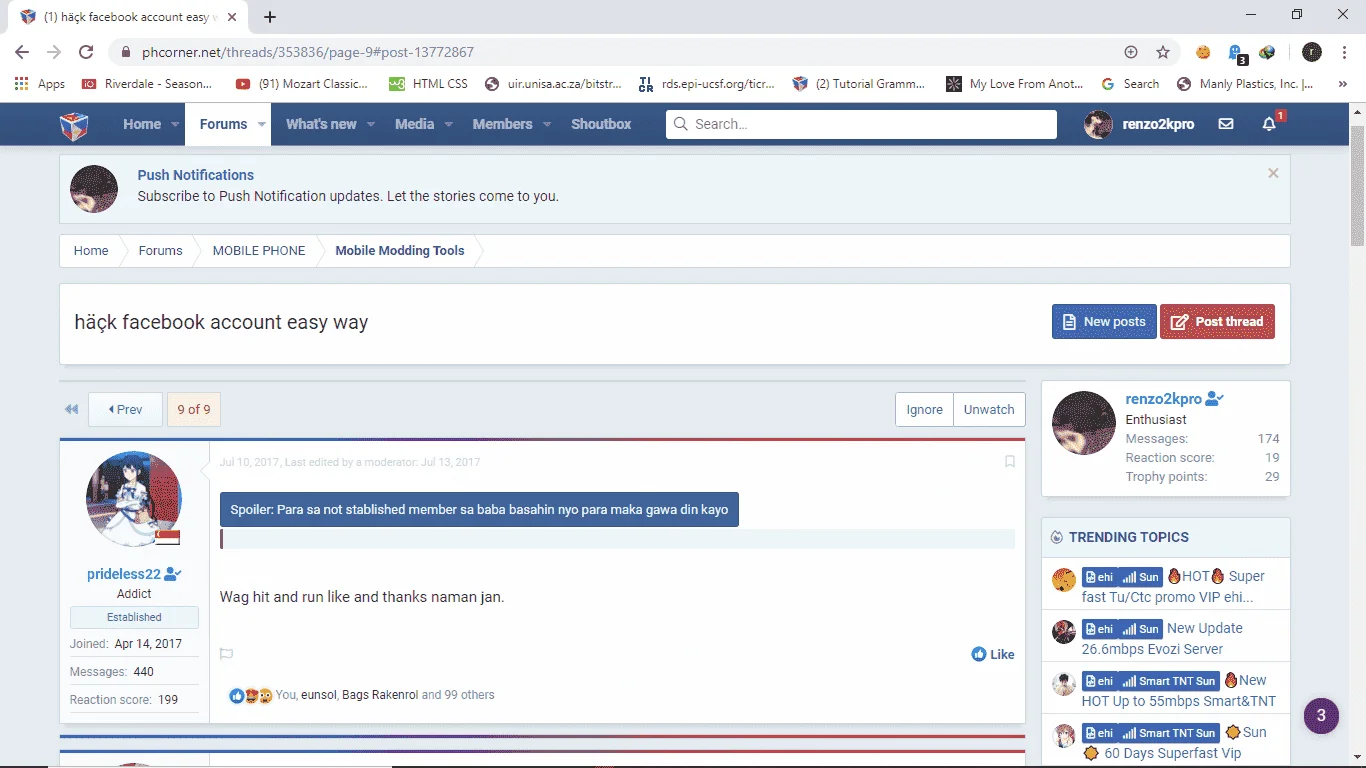The height and width of the screenshot is (768, 1366).
Task: Click renzo2kpro's sidebar avatar
Action: pos(1084,423)
